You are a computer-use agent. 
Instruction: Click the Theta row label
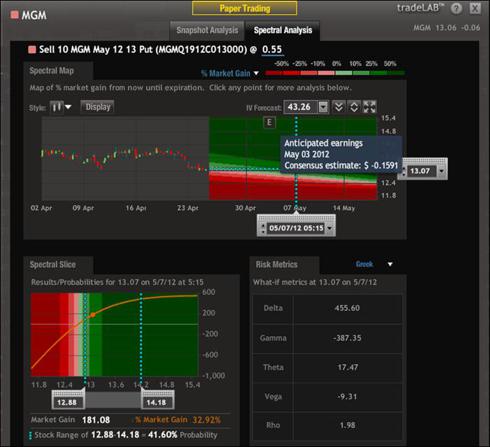pyautogui.click(x=273, y=367)
